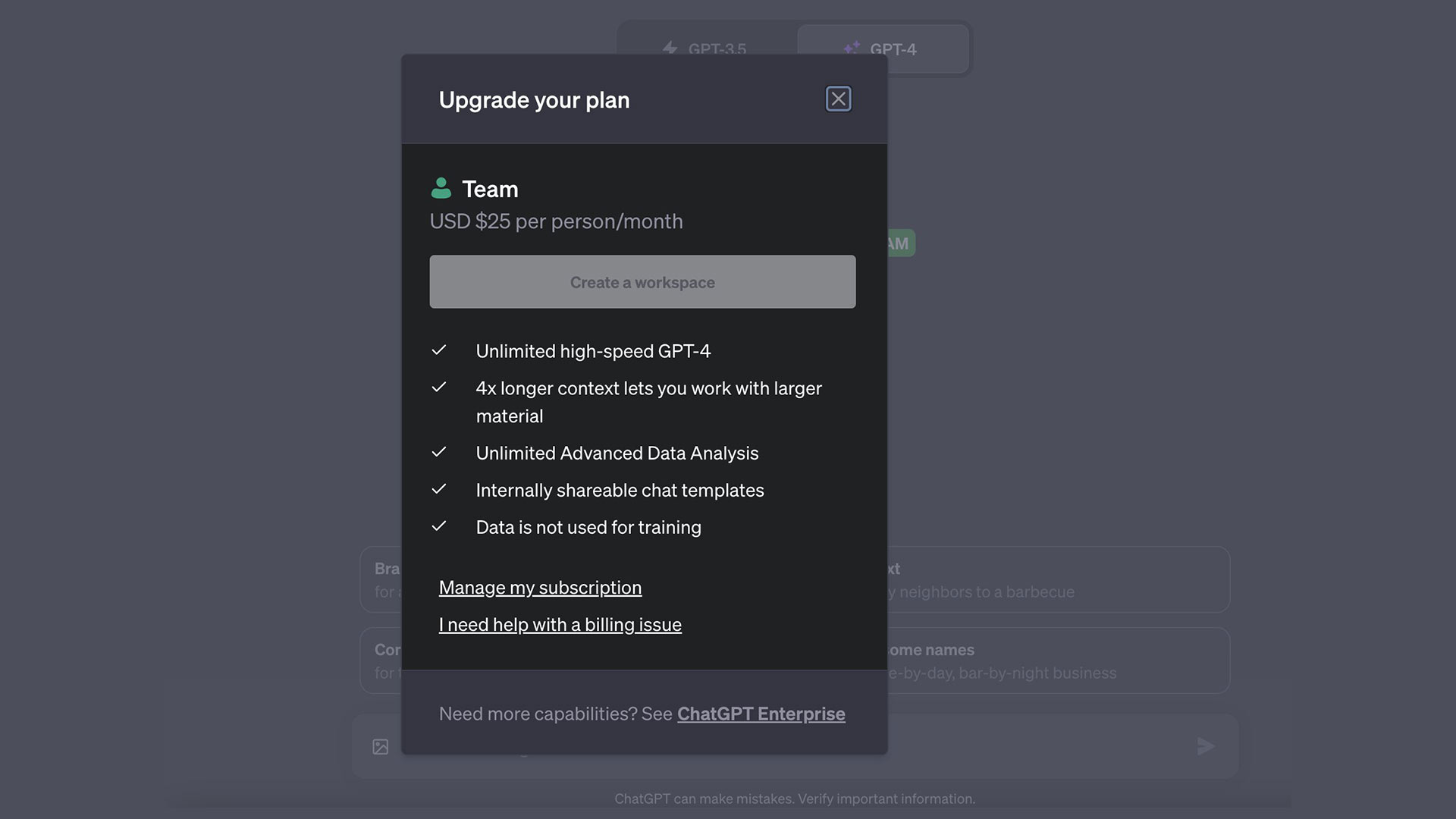Click checkmark beside Internally shareable chat templates

tap(439, 489)
